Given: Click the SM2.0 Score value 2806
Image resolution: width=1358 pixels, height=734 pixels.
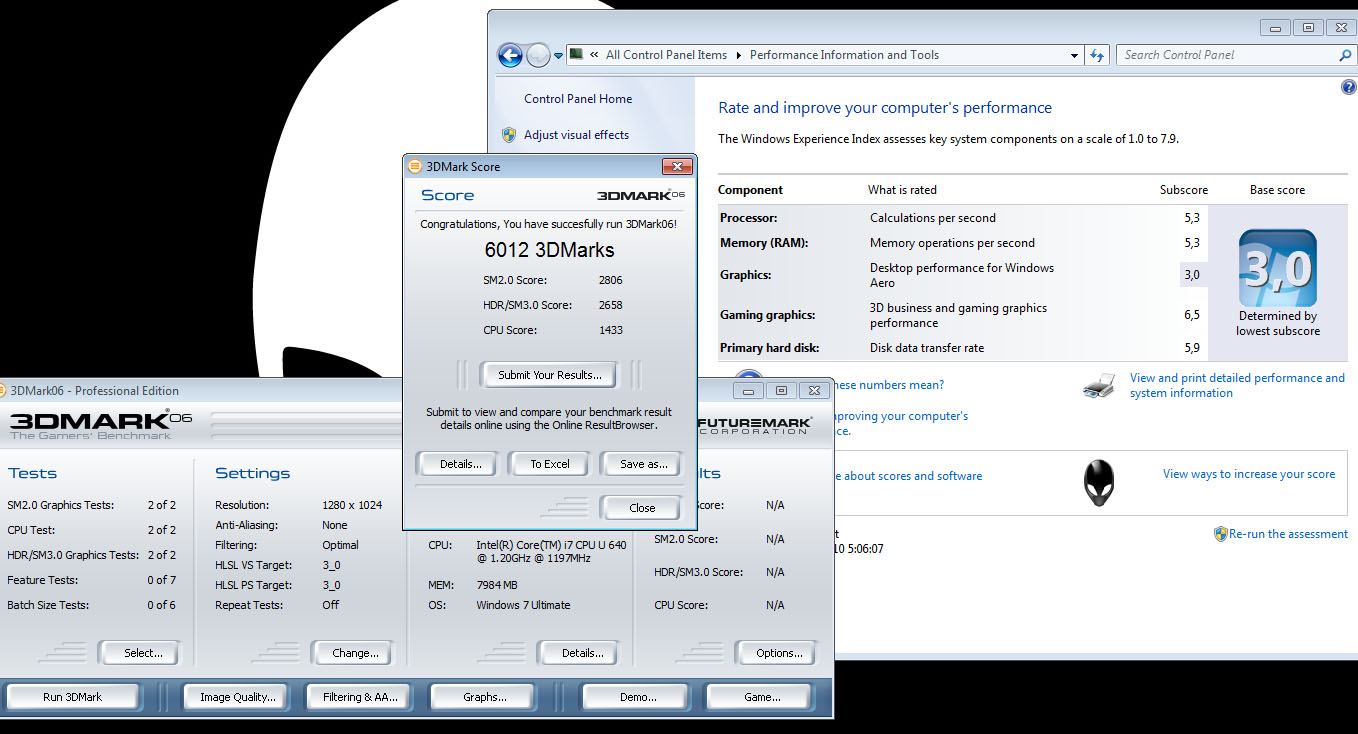Looking at the screenshot, I should pos(611,280).
